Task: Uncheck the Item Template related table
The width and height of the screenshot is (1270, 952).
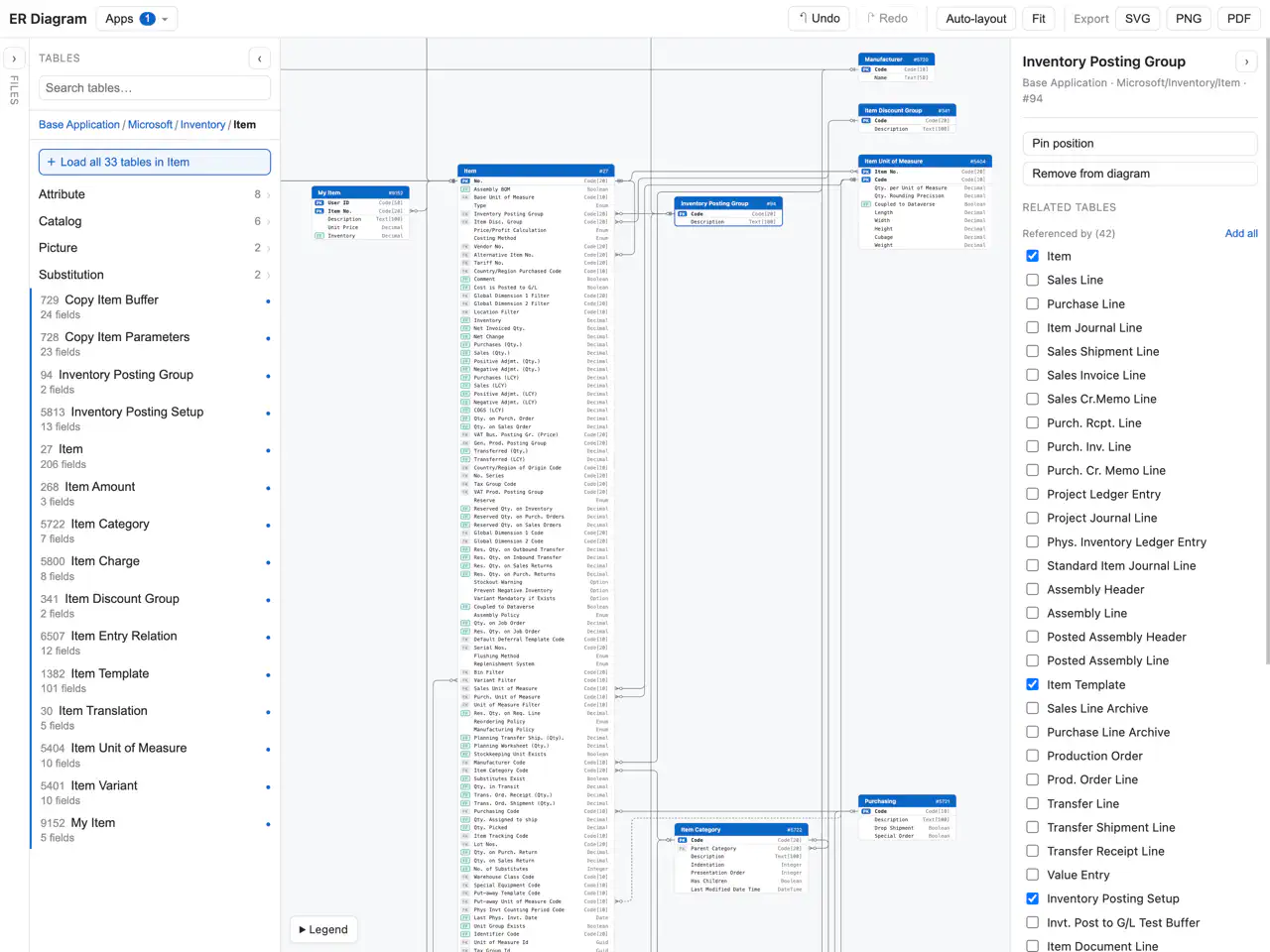Action: coord(1032,684)
